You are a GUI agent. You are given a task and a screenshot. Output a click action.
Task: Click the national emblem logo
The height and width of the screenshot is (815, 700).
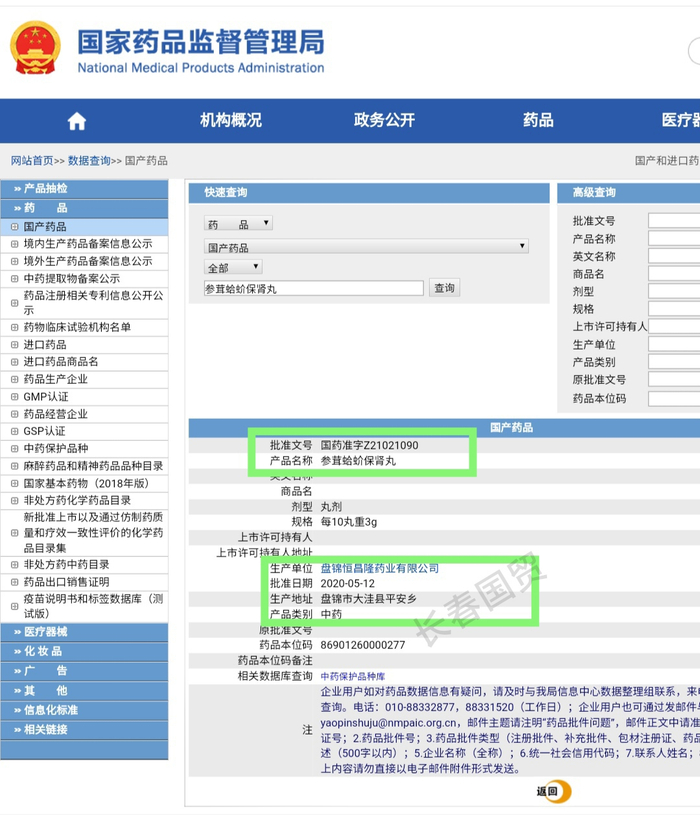(35, 48)
